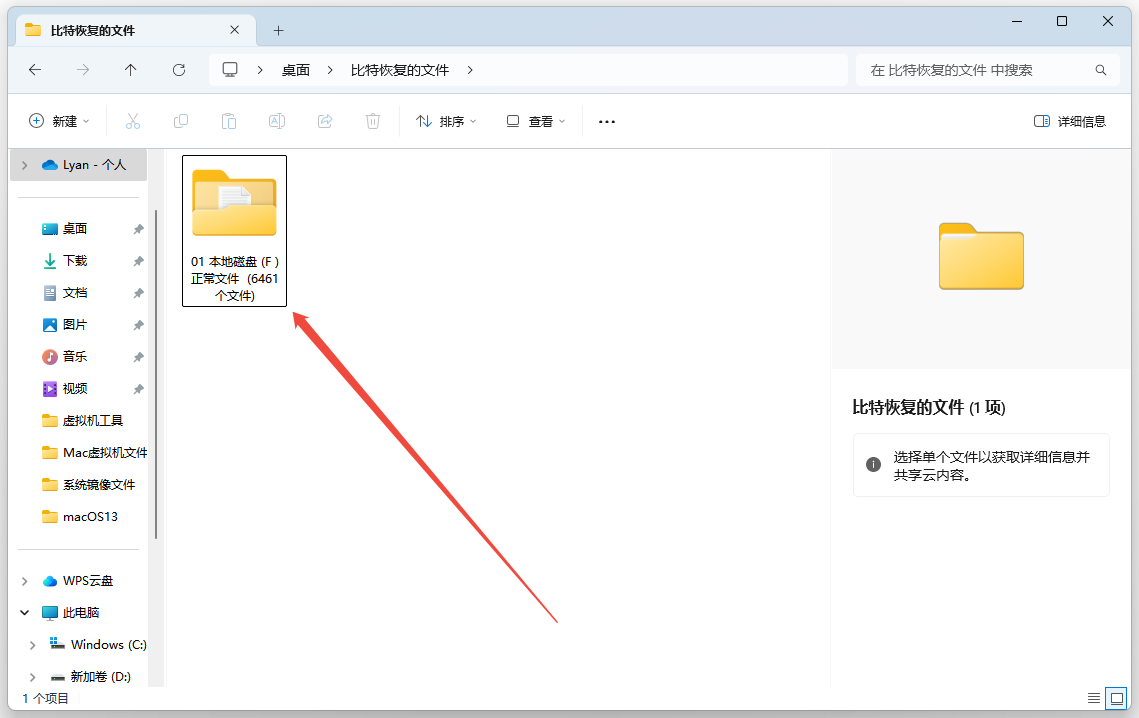
Task: Open 文档 in the sidebar
Action: [75, 293]
